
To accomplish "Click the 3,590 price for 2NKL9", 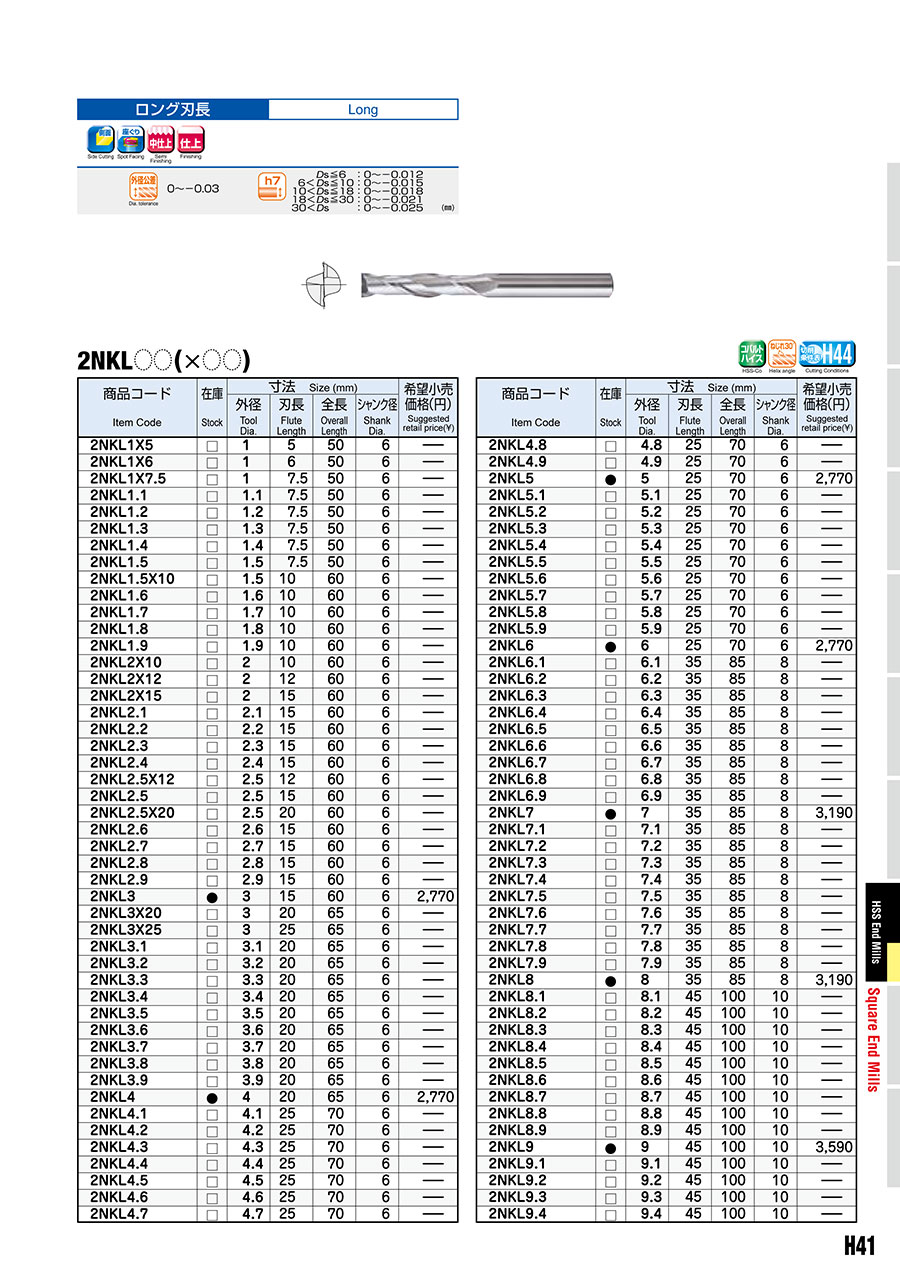I will point(833,1147).
